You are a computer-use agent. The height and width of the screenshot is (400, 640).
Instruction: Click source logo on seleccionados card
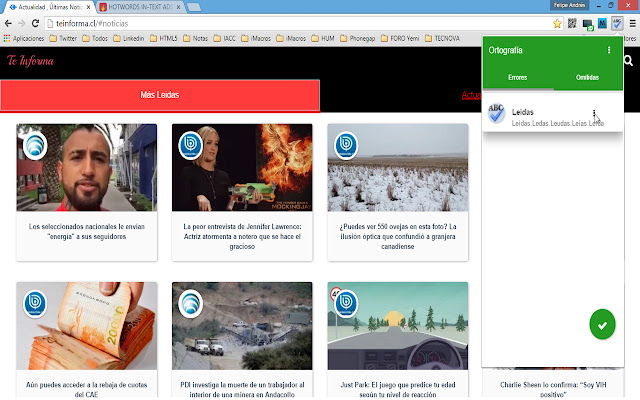coord(35,145)
